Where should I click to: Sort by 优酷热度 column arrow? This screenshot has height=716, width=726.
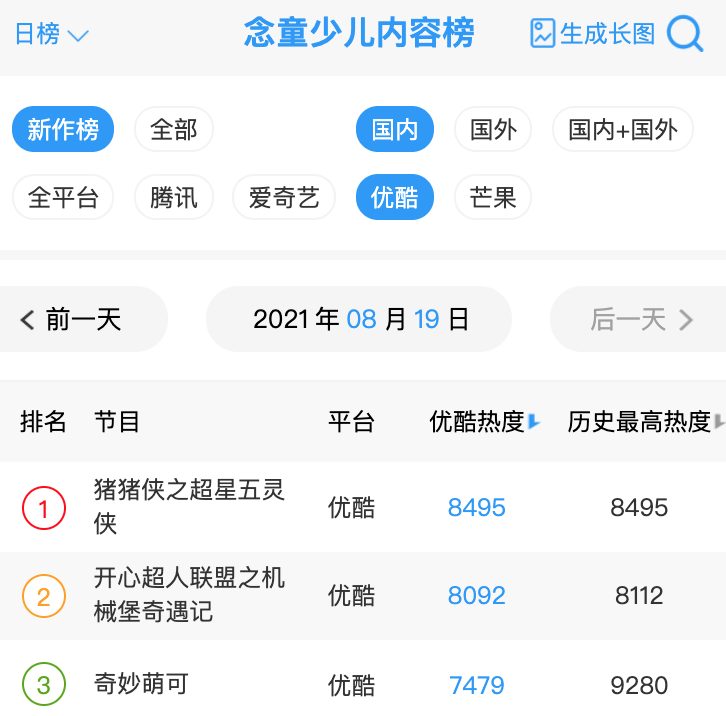click(533, 421)
